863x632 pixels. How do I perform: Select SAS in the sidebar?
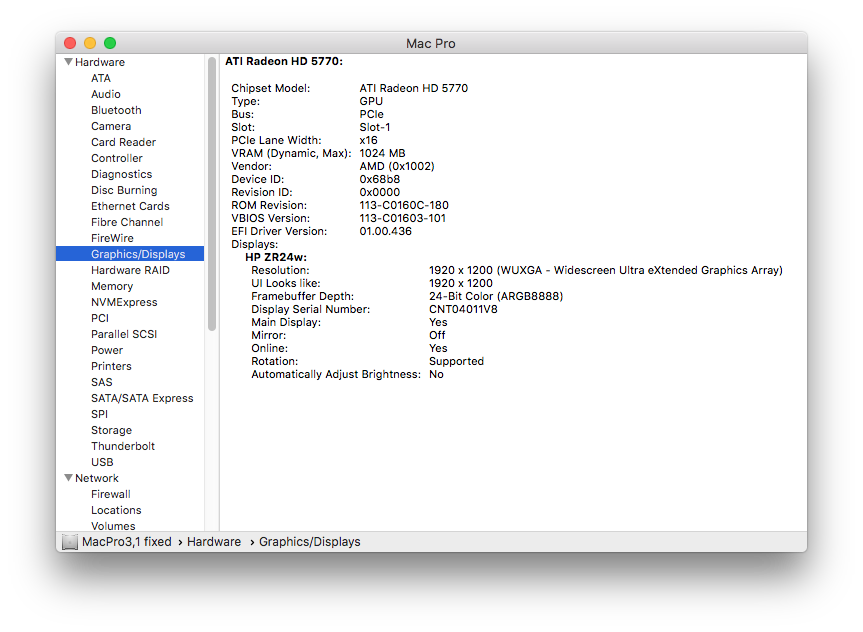[101, 382]
